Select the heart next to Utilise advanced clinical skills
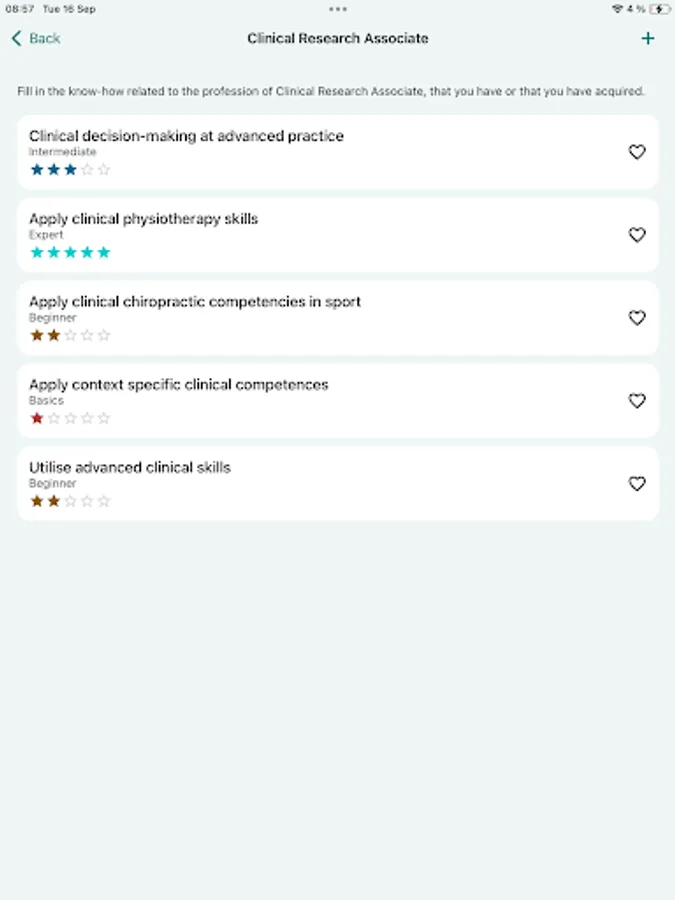 (x=637, y=484)
